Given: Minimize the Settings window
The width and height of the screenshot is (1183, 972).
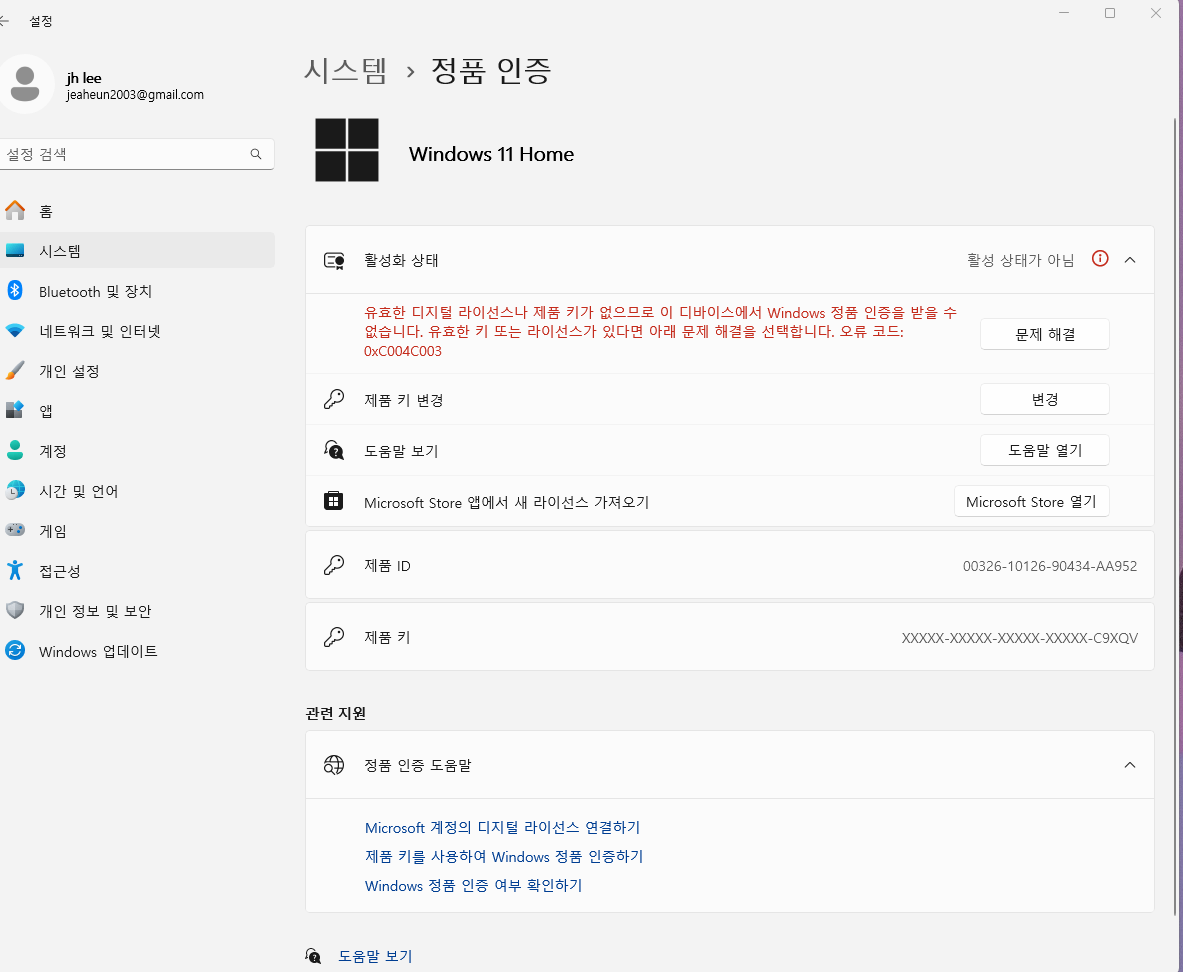Looking at the screenshot, I should (x=1064, y=13).
